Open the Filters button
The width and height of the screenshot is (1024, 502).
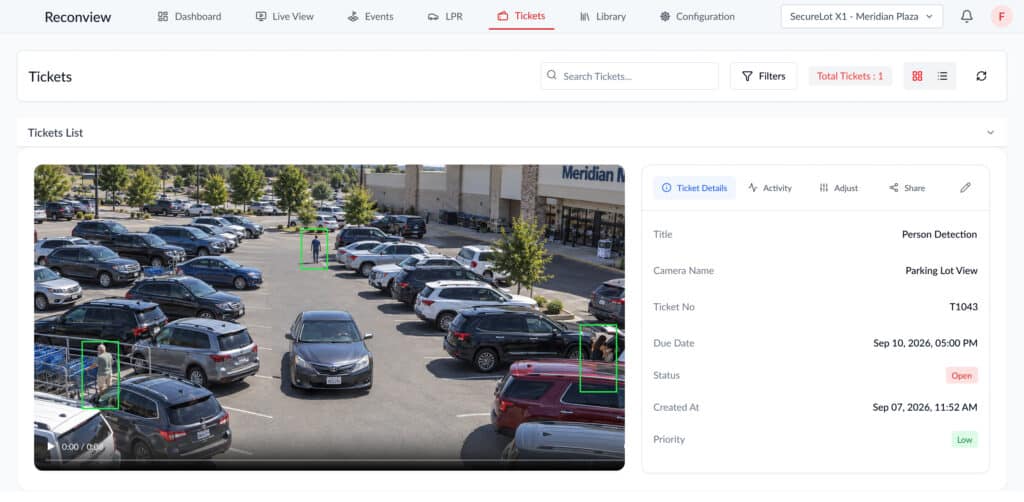click(x=763, y=76)
